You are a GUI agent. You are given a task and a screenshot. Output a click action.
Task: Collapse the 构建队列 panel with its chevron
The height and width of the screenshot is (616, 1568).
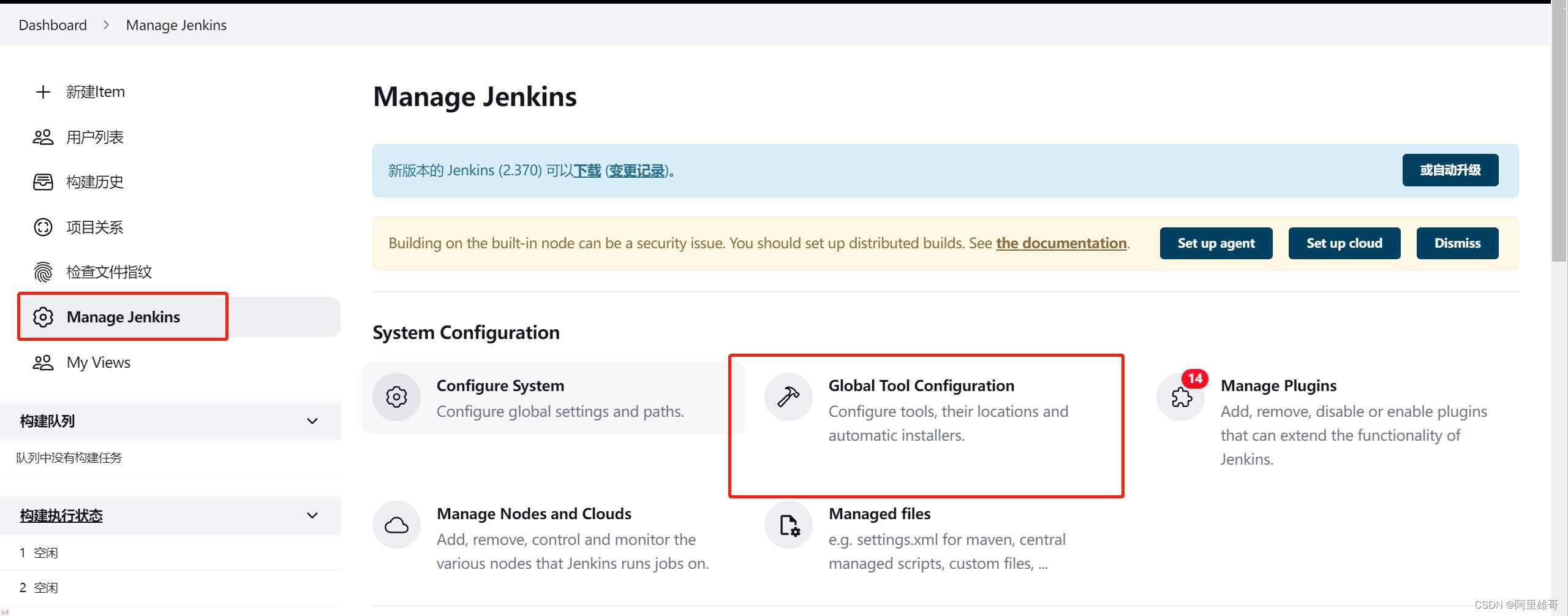click(312, 421)
